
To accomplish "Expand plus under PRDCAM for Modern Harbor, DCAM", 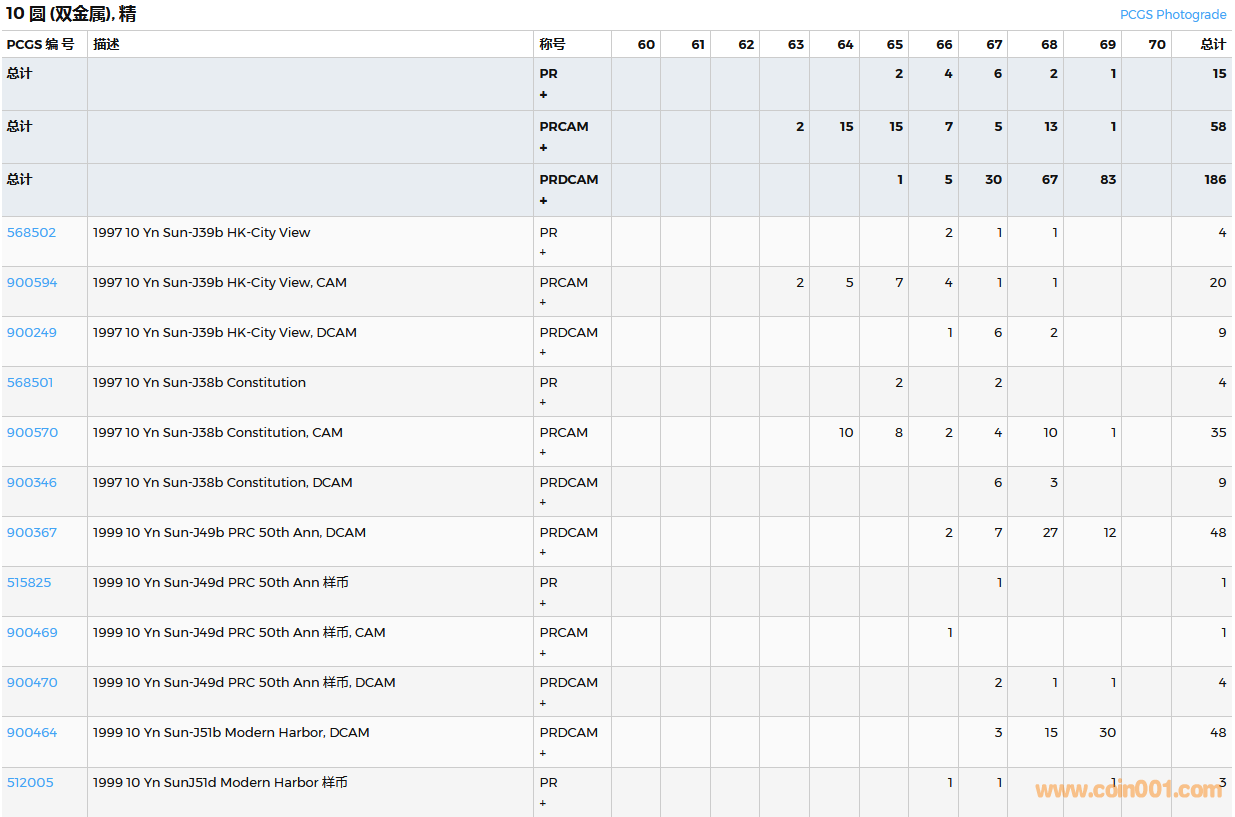I will pos(544,753).
